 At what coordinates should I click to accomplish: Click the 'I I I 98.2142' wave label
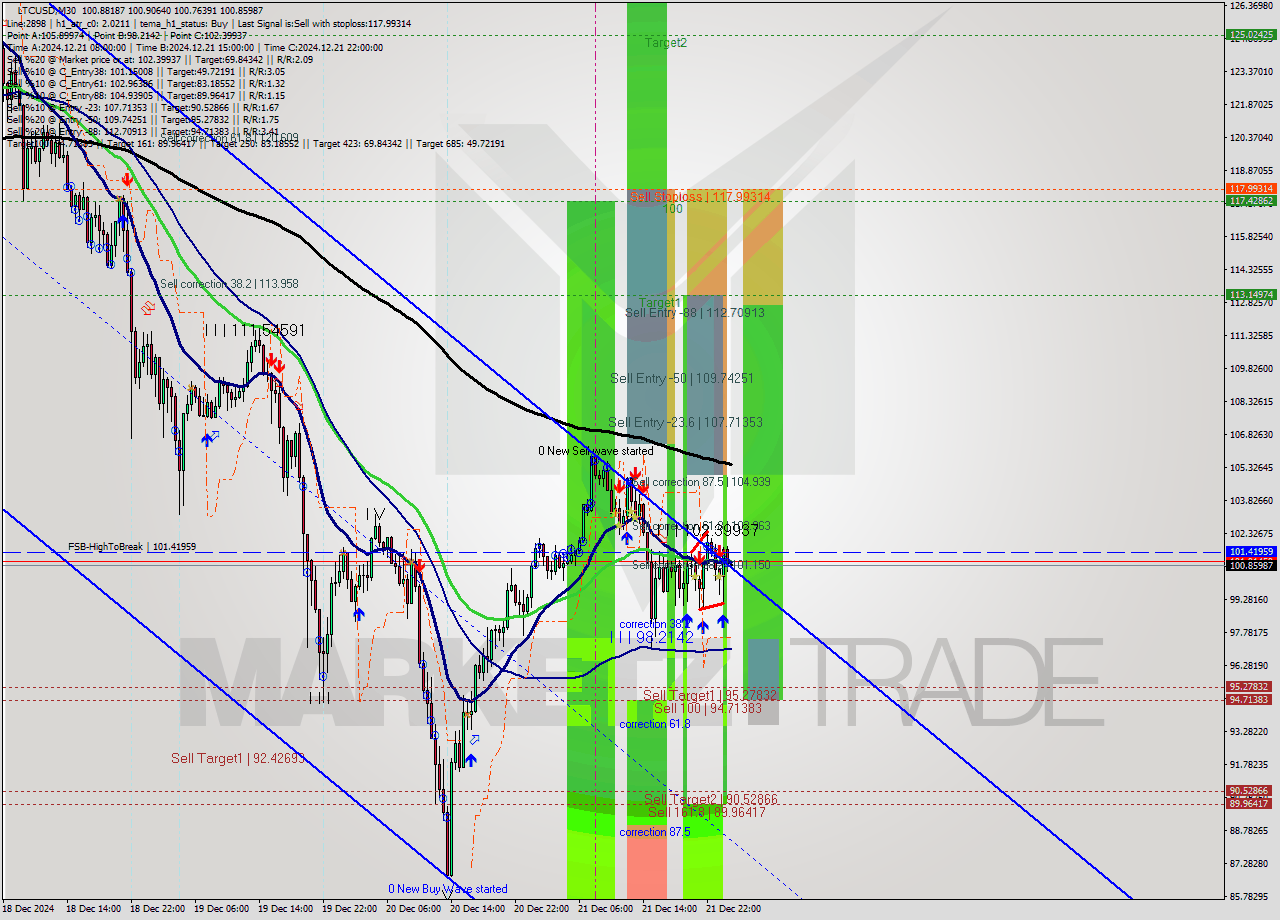pyautogui.click(x=651, y=637)
